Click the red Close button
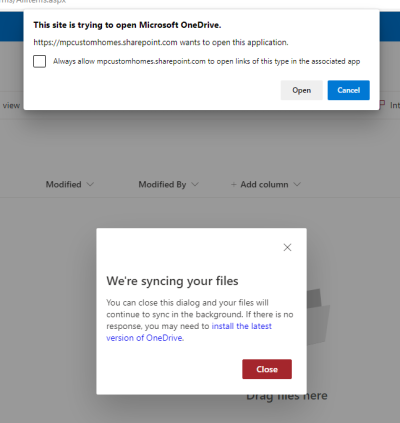400x423 pixels. [267, 369]
